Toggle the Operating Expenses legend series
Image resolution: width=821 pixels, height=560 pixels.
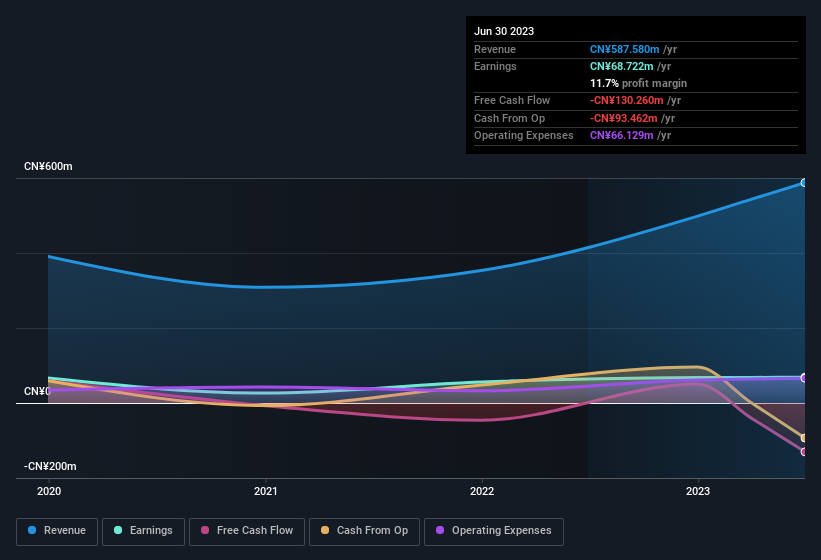(x=494, y=531)
